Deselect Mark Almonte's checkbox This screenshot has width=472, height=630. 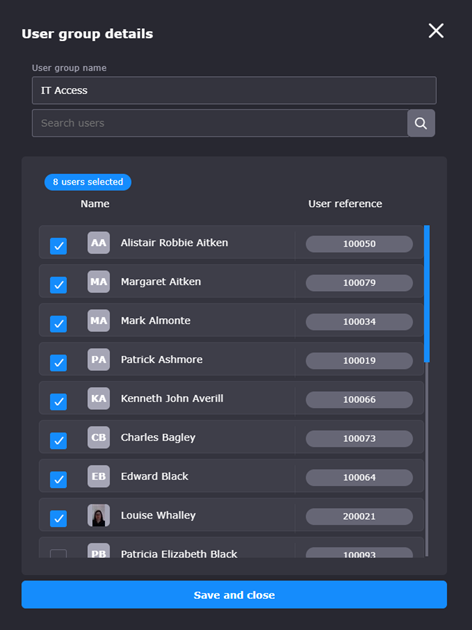pos(58,324)
